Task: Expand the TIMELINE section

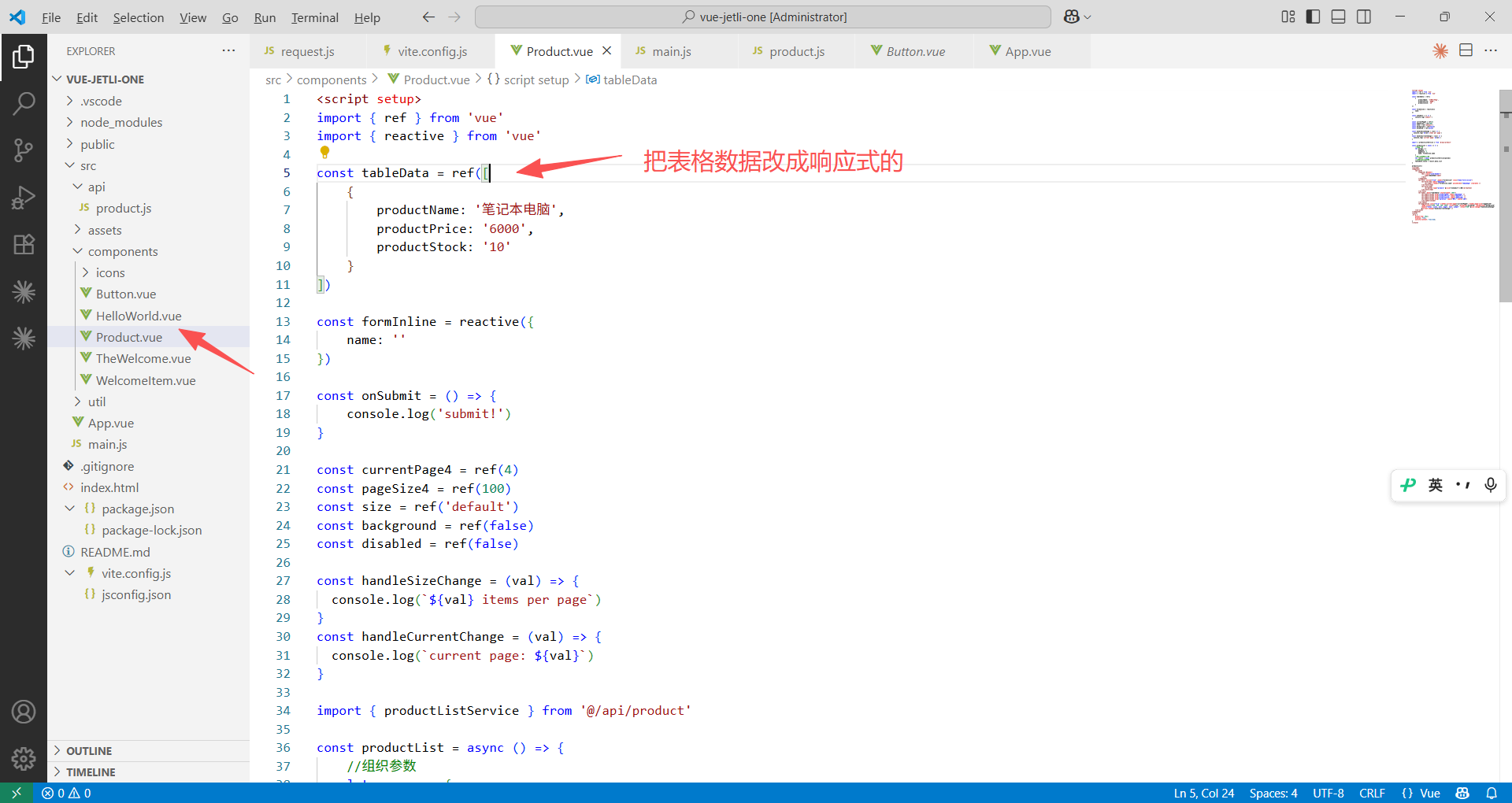Action: click(148, 772)
